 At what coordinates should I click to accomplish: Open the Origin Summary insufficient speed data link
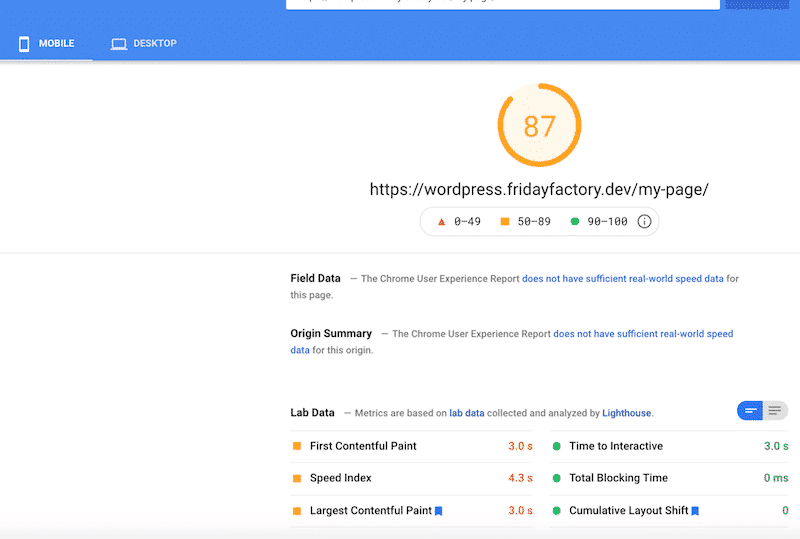click(643, 334)
